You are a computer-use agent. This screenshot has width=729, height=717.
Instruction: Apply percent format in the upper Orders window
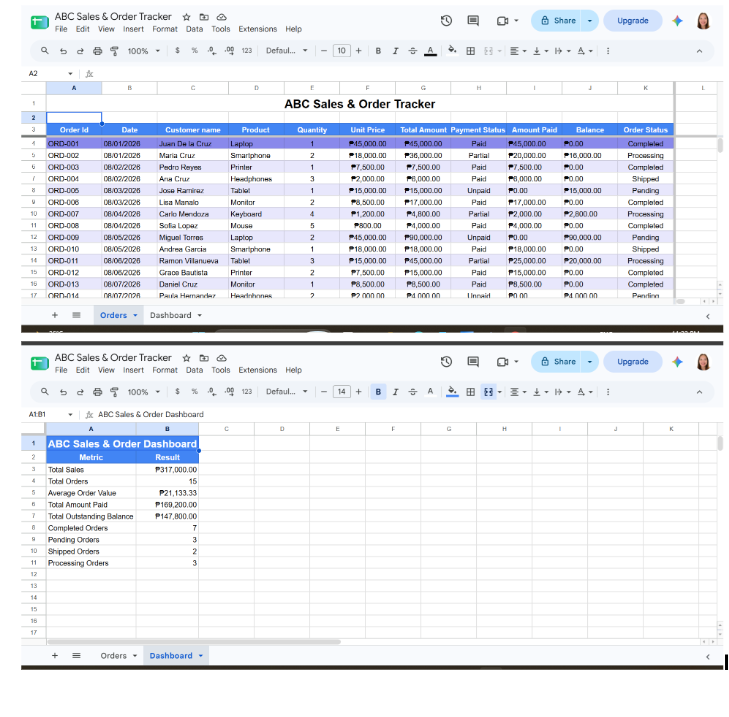[194, 51]
